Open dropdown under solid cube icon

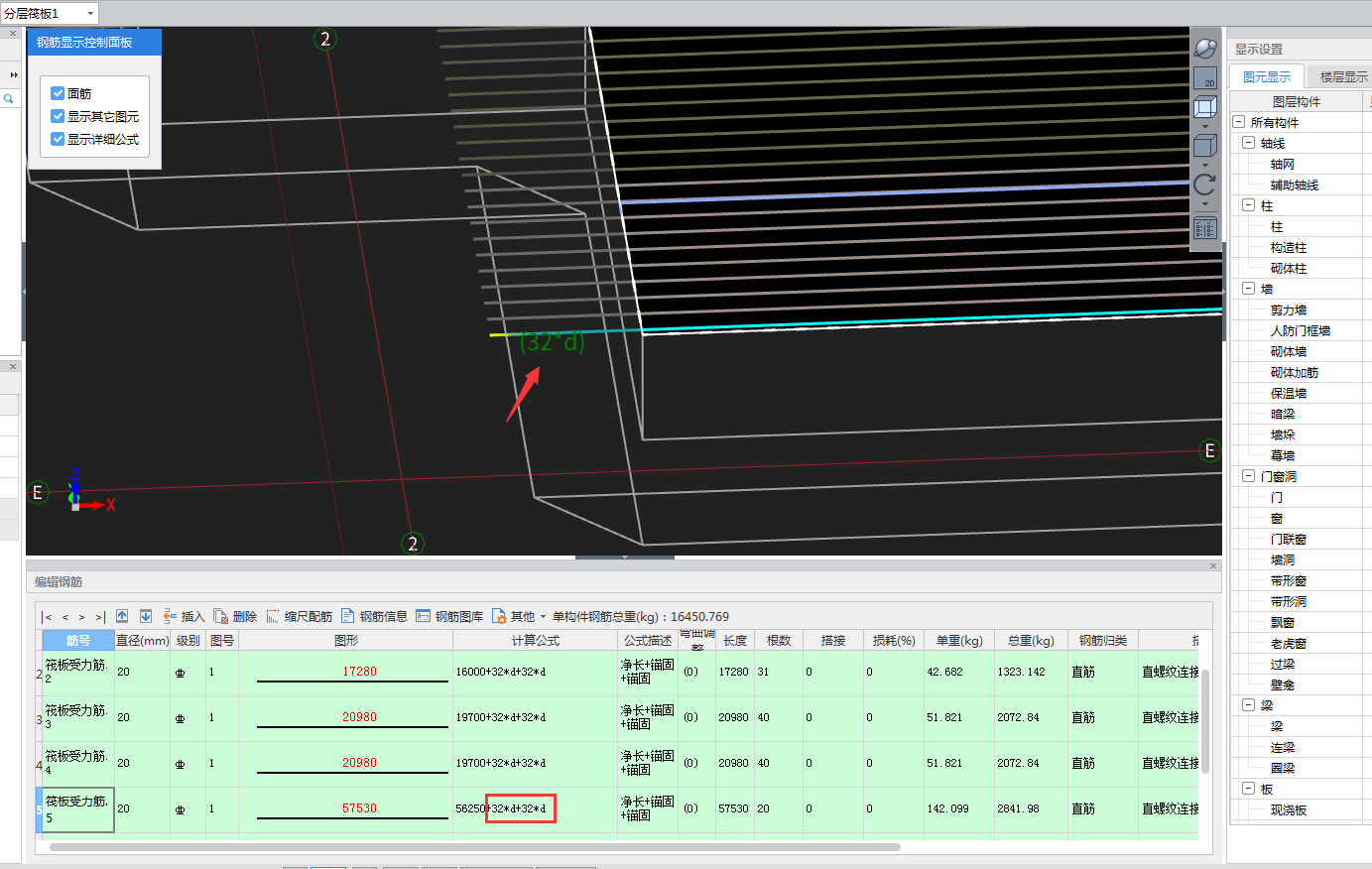1205,166
